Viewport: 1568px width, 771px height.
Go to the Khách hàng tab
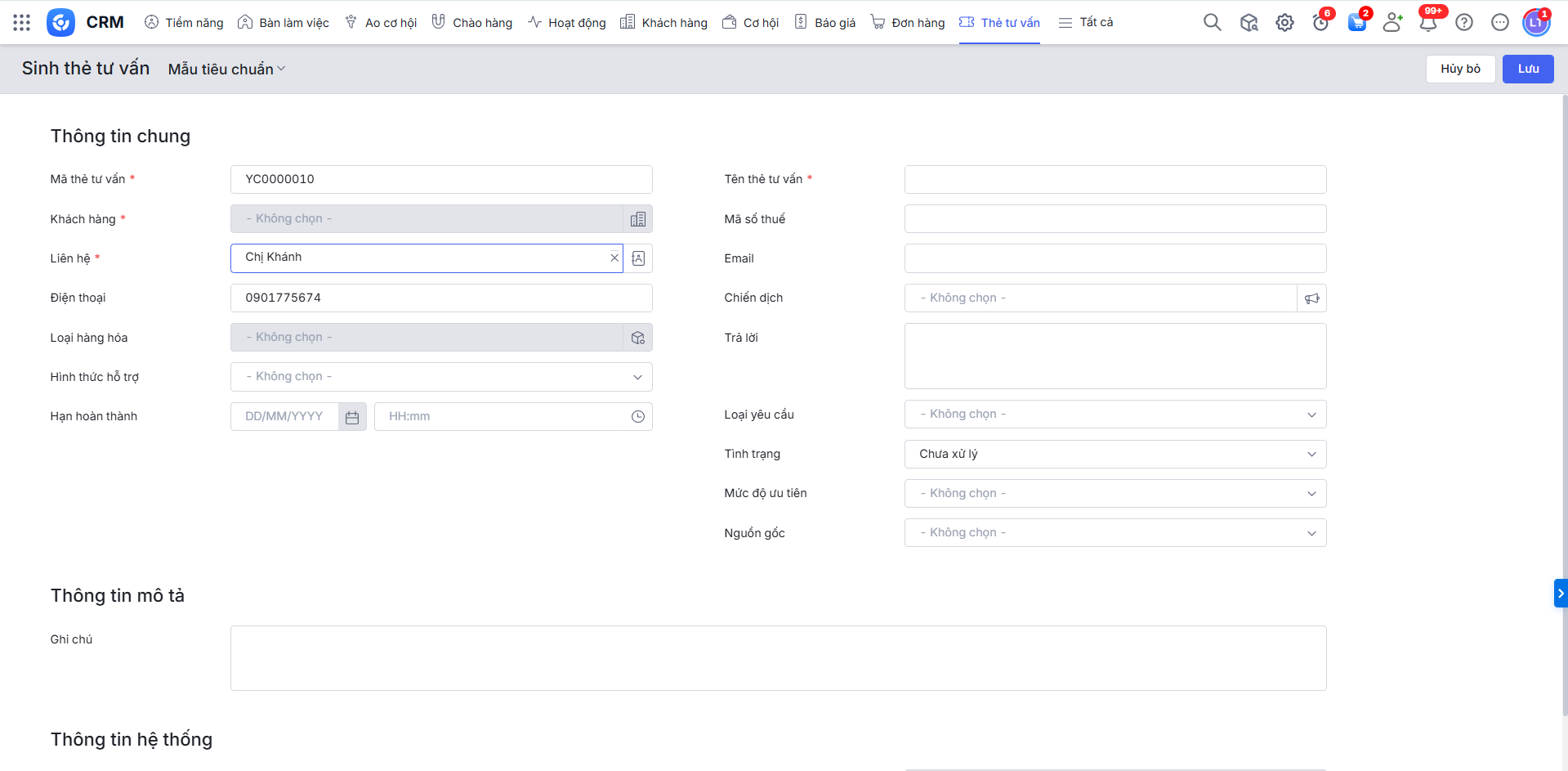click(663, 23)
